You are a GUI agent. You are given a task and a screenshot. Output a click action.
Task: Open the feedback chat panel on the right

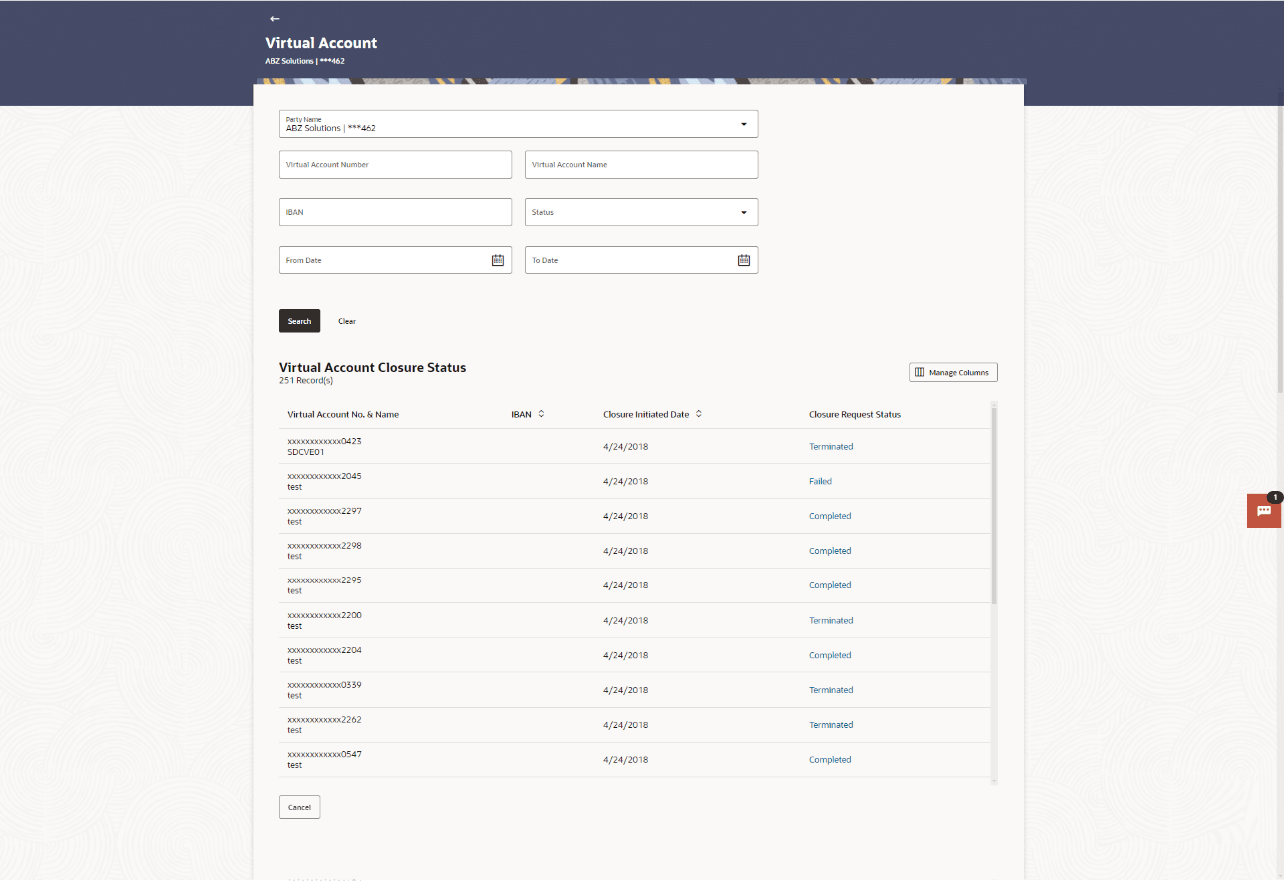coord(1263,511)
